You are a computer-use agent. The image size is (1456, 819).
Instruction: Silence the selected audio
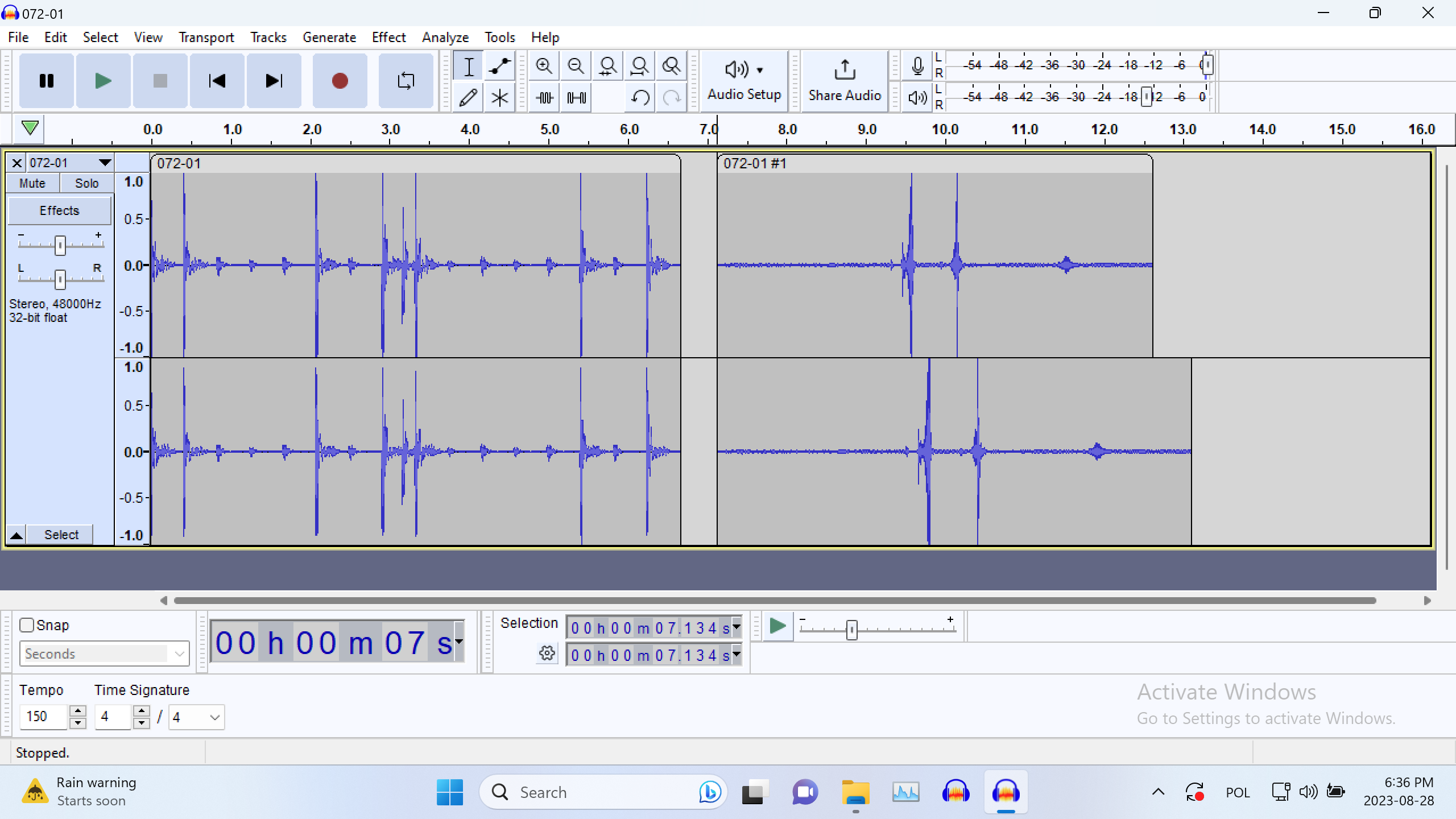(575, 97)
